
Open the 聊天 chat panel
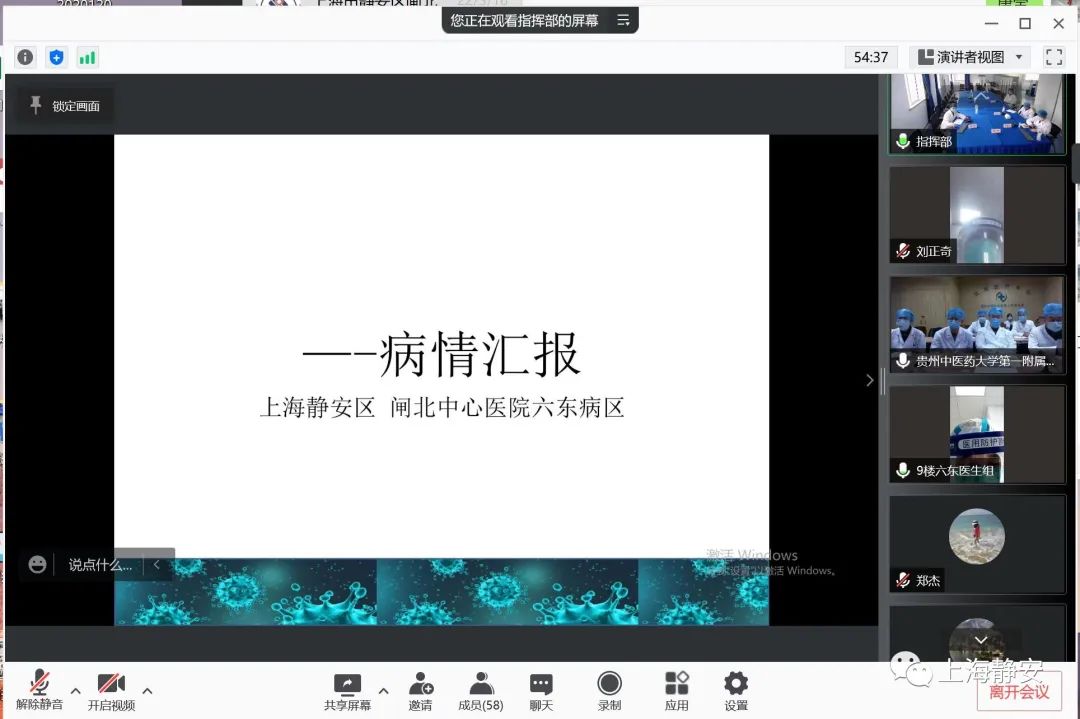[541, 691]
